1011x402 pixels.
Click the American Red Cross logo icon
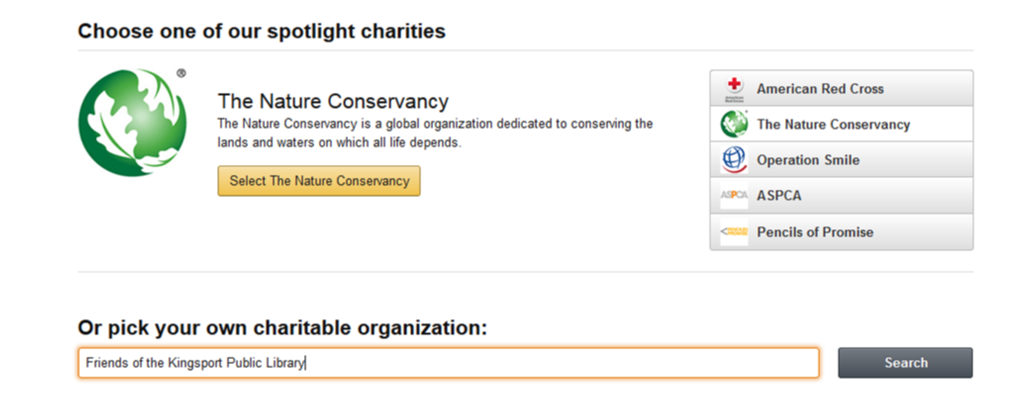pos(733,88)
